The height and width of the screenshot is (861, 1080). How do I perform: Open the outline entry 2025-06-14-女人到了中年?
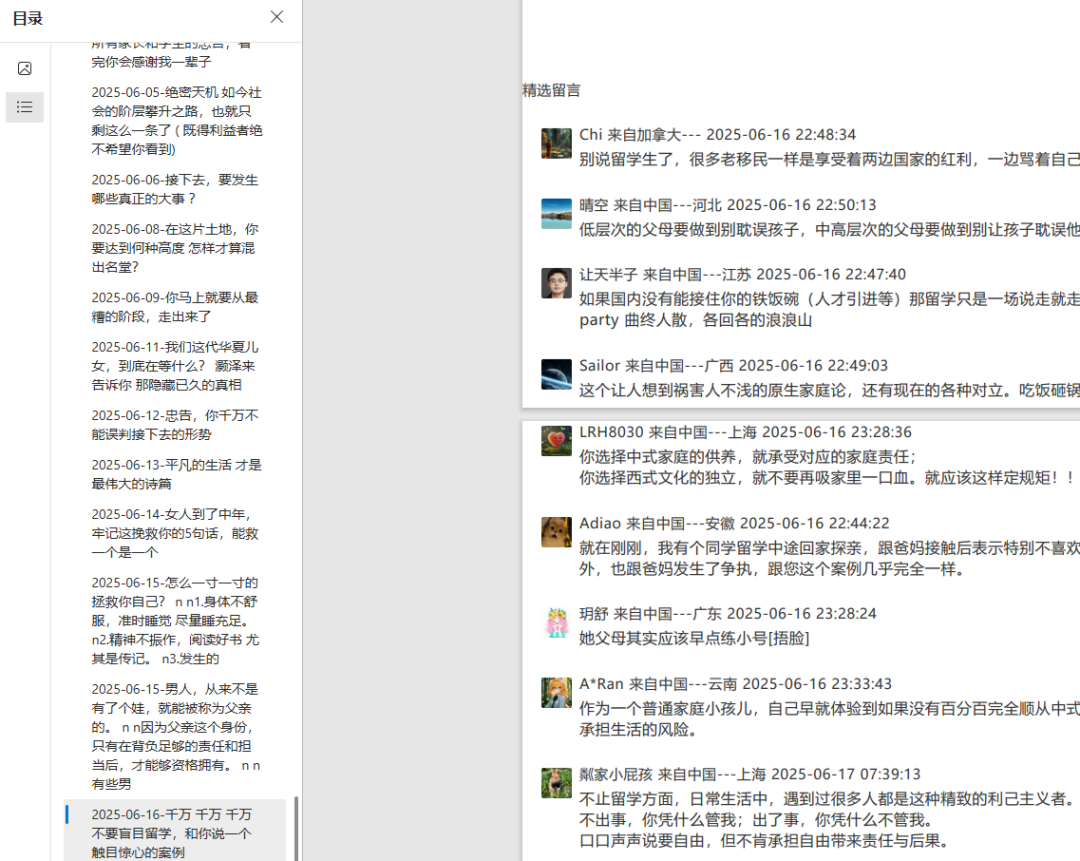pyautogui.click(x=175, y=533)
